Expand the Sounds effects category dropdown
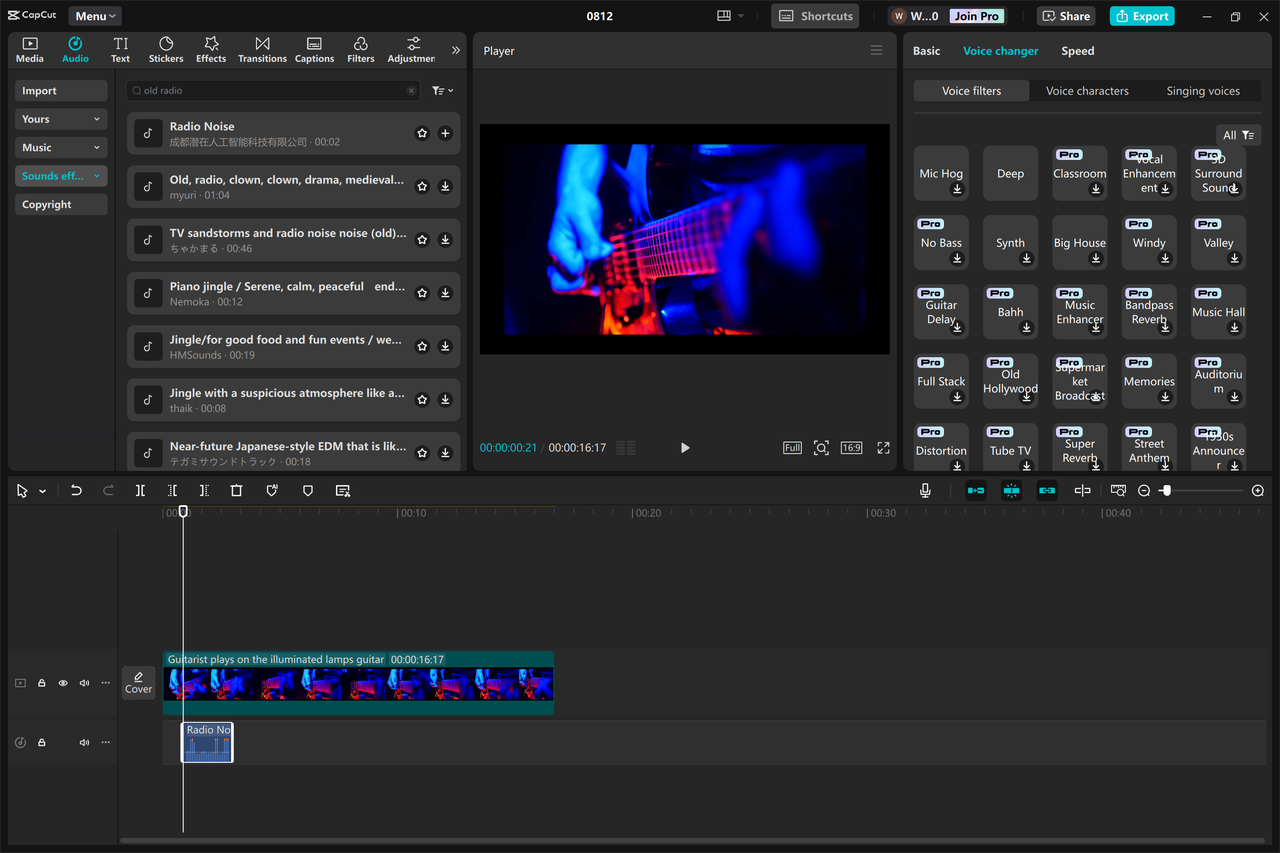 coord(95,175)
